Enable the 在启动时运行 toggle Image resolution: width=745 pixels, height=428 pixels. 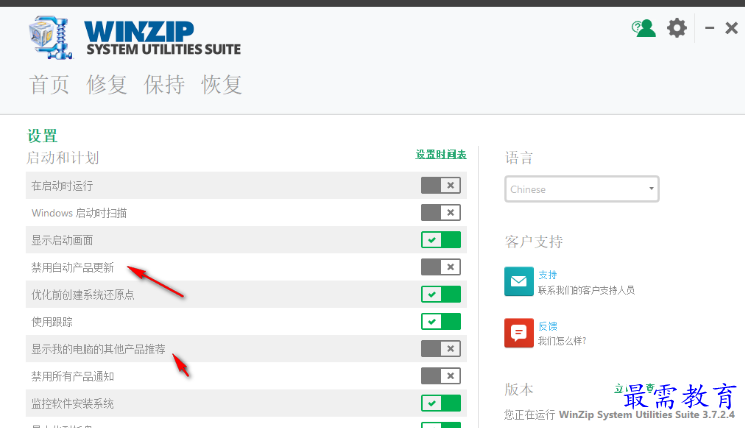coord(441,185)
